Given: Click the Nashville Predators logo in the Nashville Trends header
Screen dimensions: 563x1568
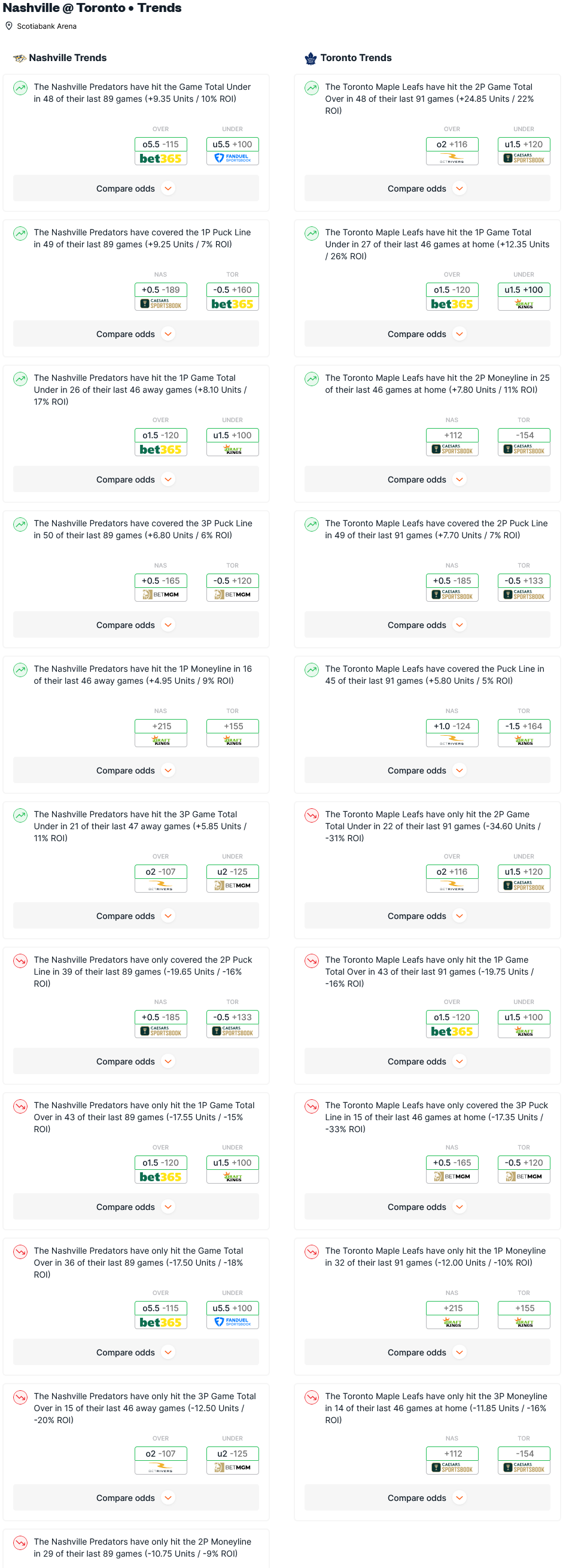Looking at the screenshot, I should pyautogui.click(x=20, y=59).
